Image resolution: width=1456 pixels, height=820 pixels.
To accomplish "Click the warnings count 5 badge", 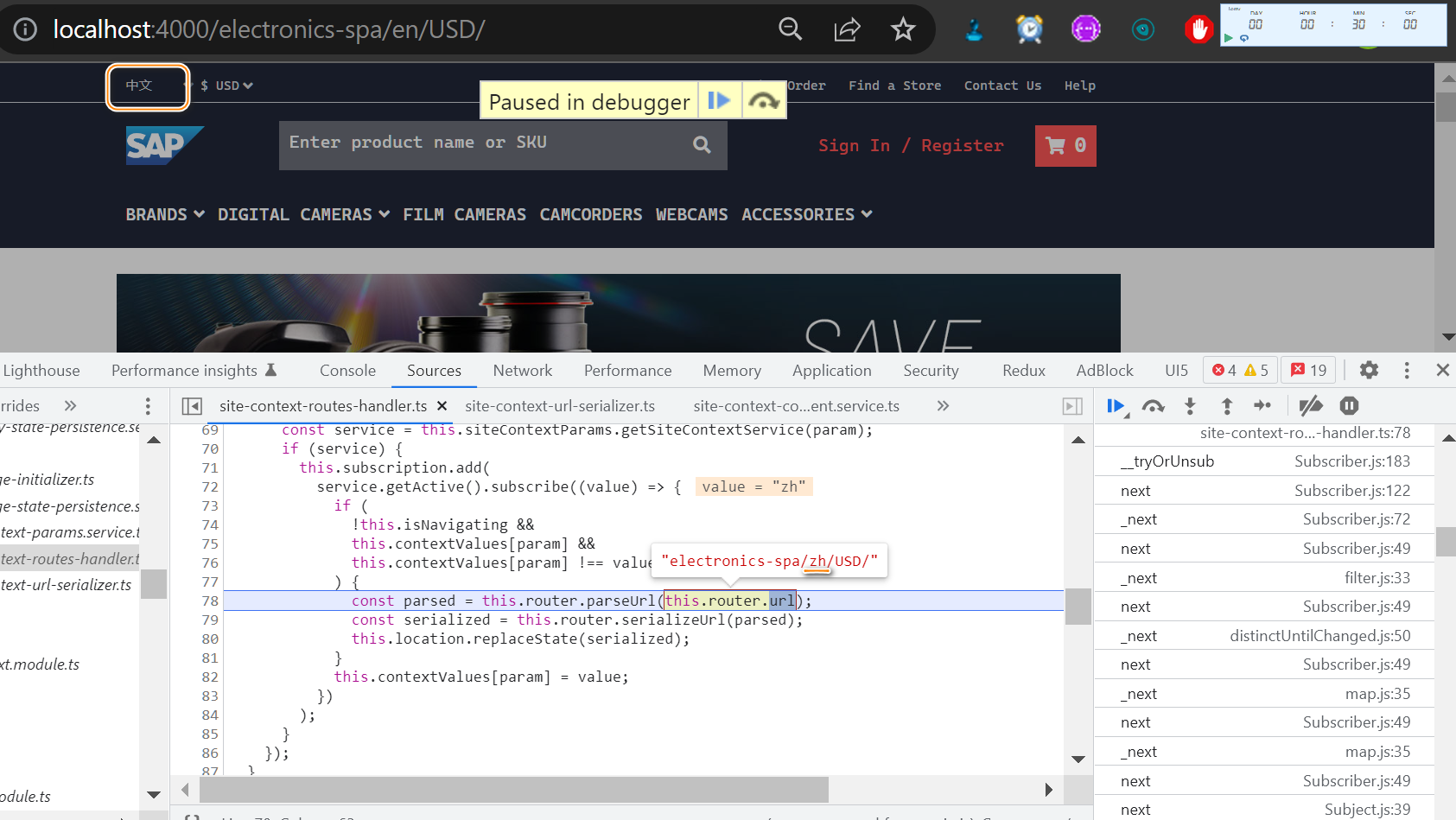I will [x=1256, y=371].
